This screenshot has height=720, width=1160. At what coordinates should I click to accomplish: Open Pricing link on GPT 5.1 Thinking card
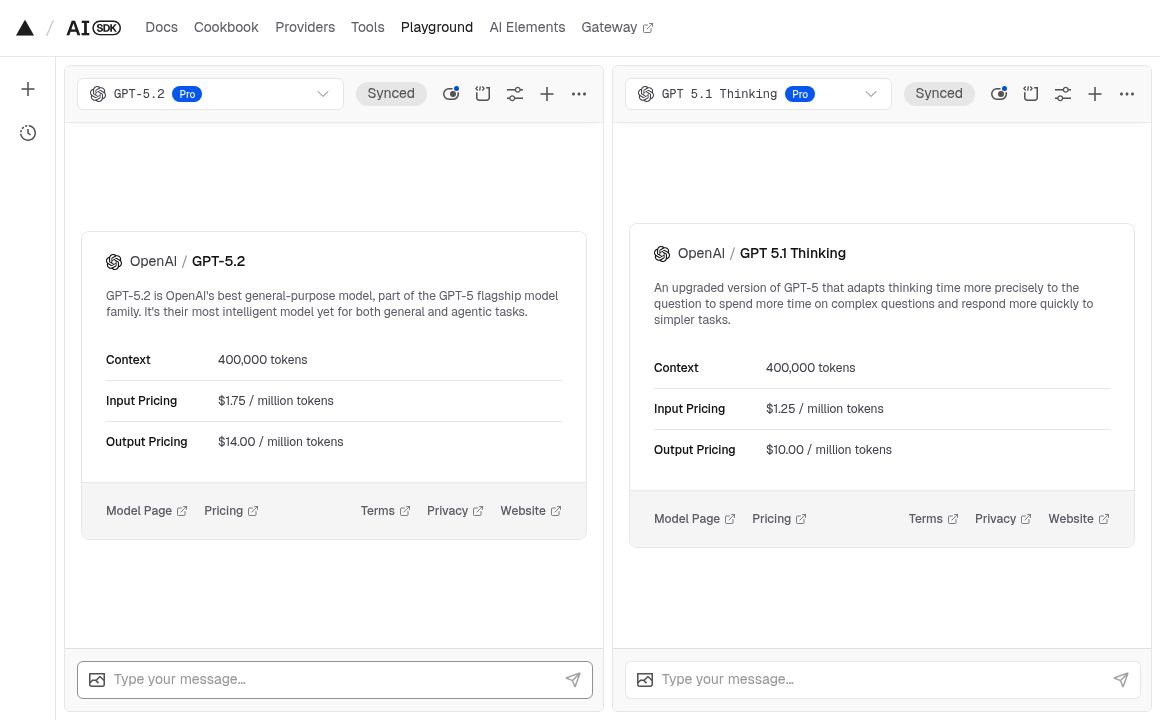pos(779,519)
